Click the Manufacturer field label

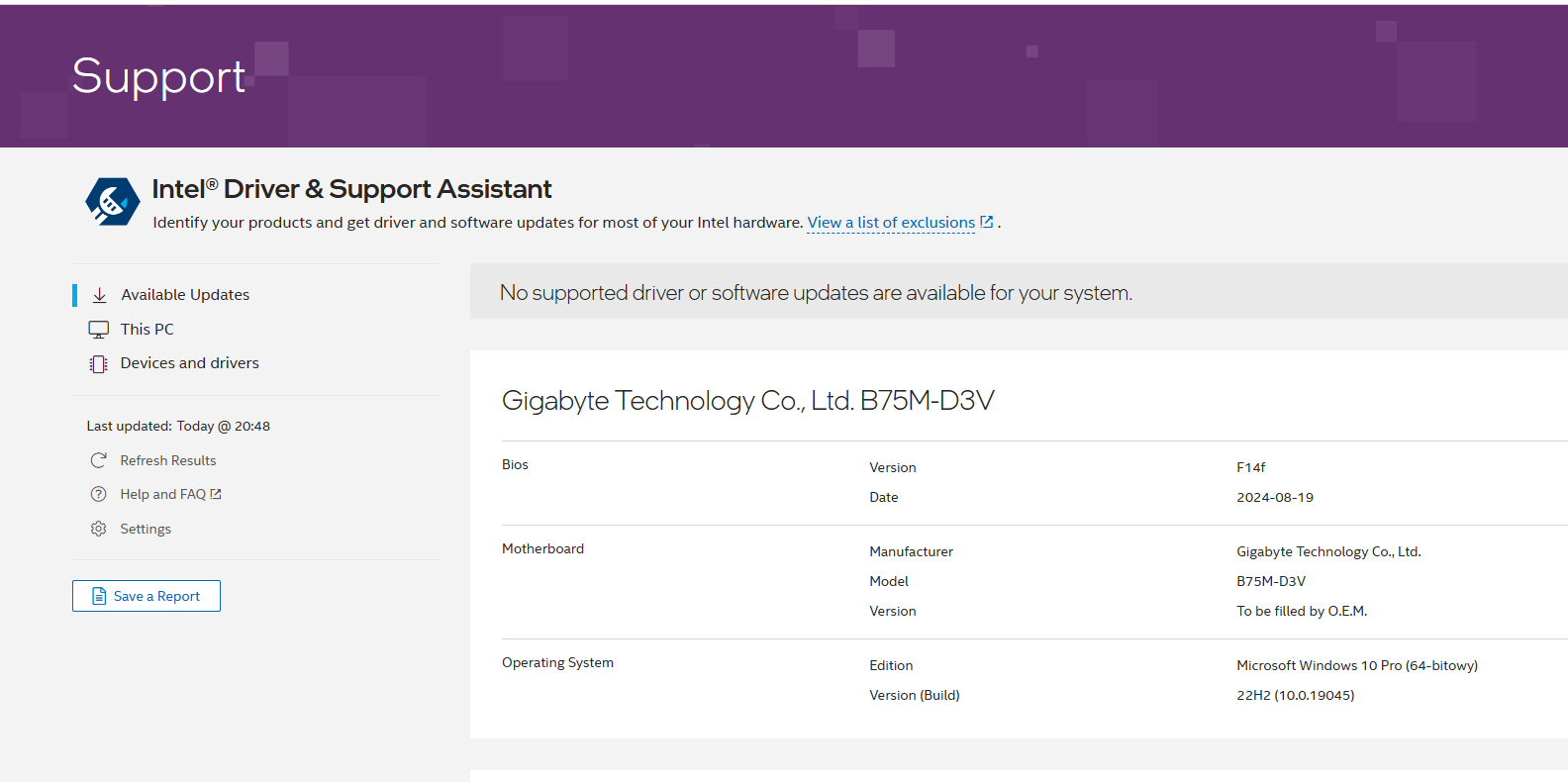click(911, 551)
